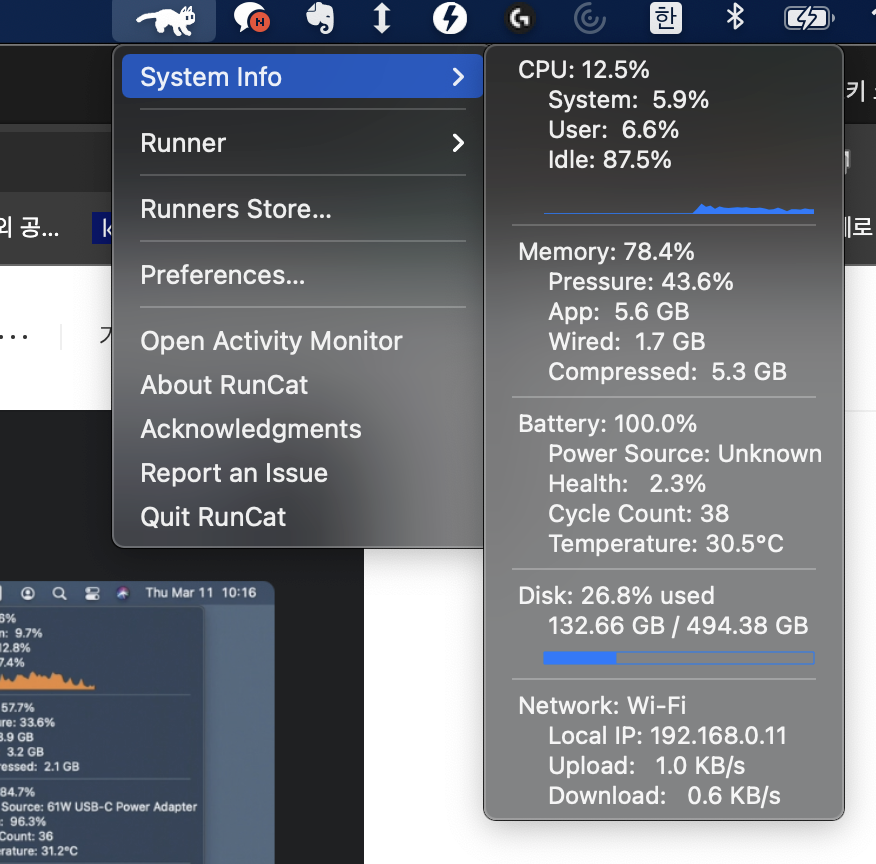Image resolution: width=876 pixels, height=864 pixels.
Task: Click the Control Center icon in the embedded screenshot
Action: 92,593
